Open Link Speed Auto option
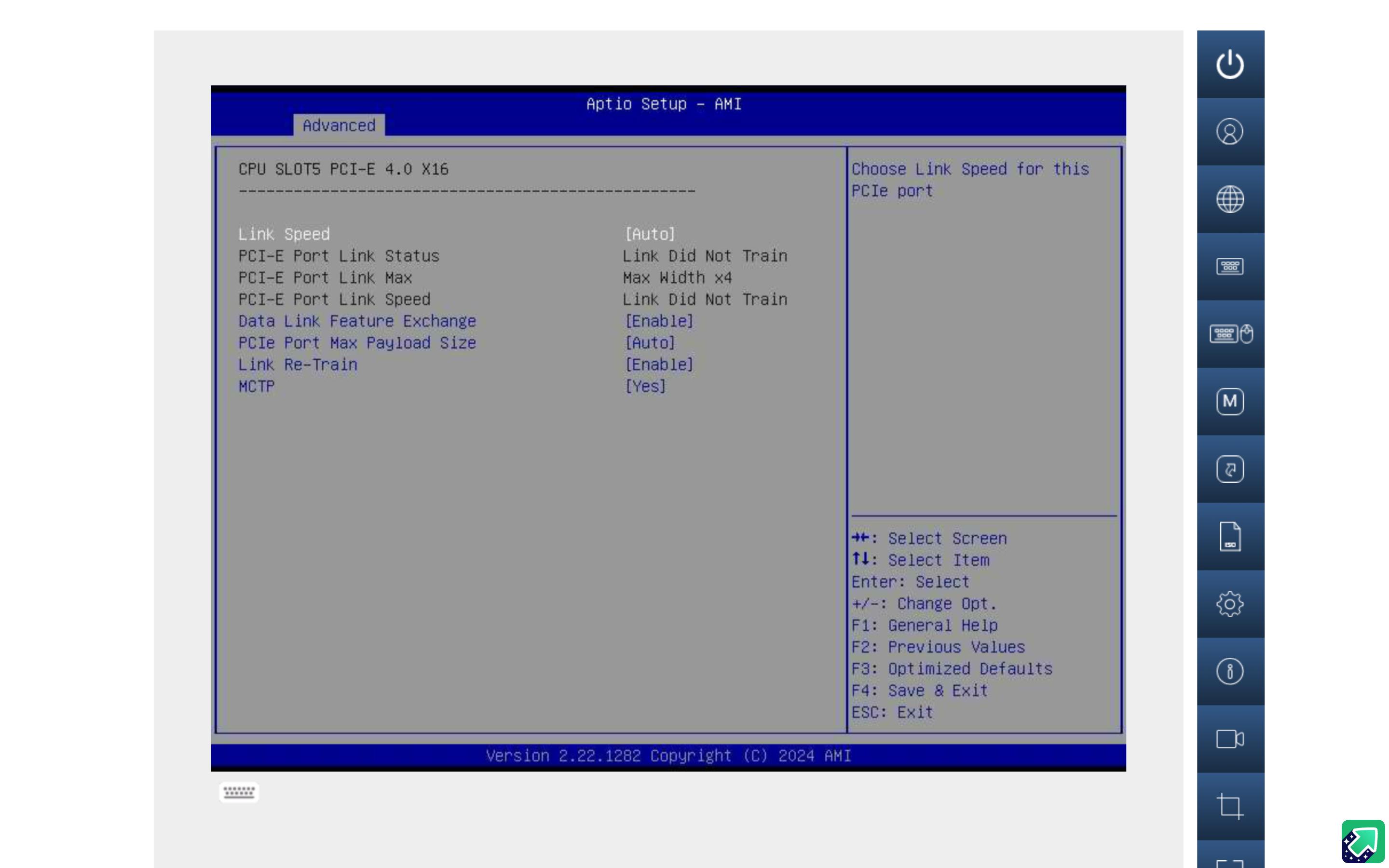Screen dimensions: 1389x868 coord(650,234)
